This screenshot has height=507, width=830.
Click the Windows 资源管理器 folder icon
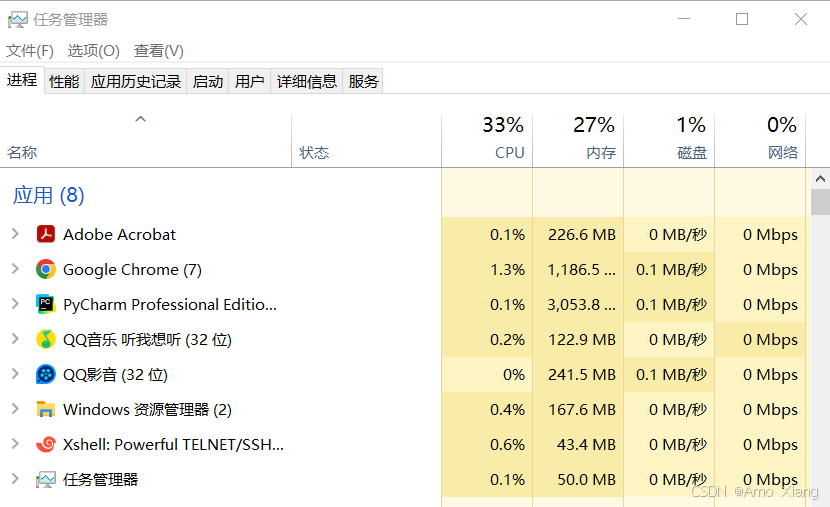46,409
